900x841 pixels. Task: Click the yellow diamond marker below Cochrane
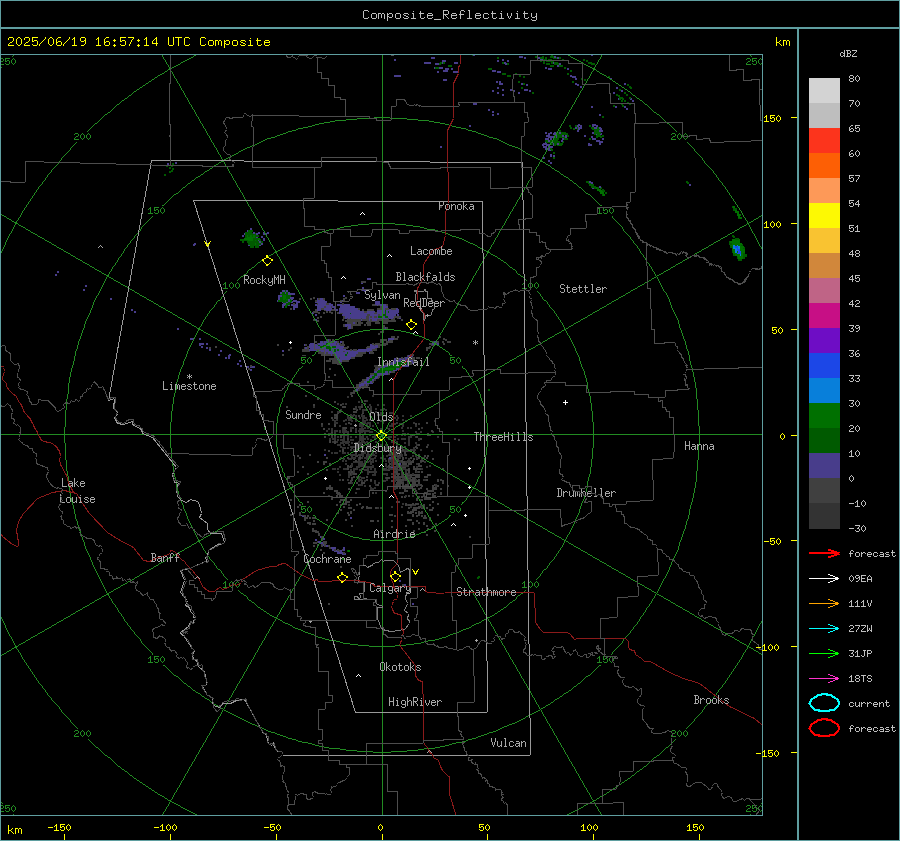[343, 578]
